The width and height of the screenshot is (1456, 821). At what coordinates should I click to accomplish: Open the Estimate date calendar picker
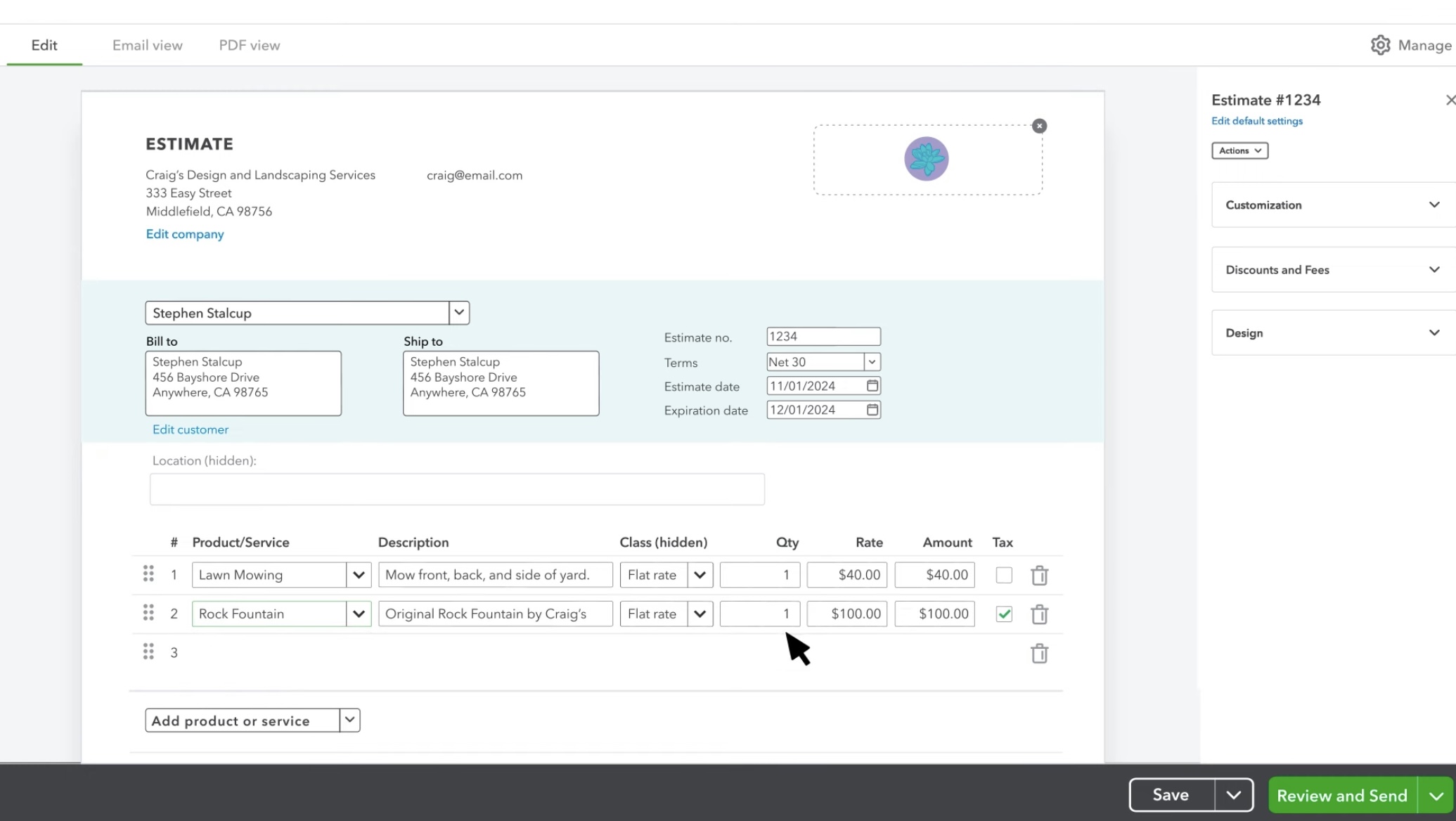(872, 386)
